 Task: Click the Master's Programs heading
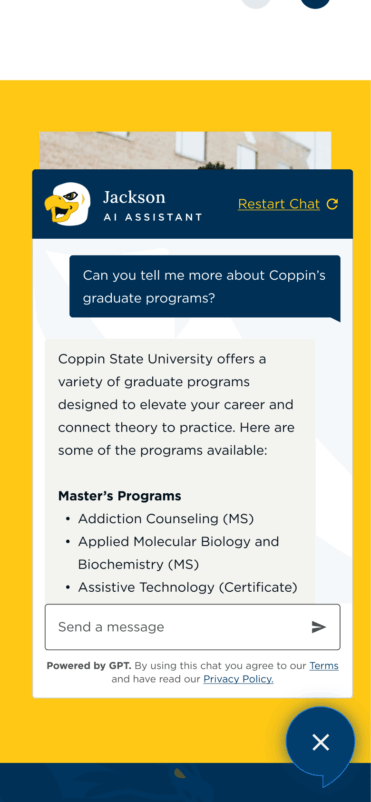pyautogui.click(x=119, y=496)
